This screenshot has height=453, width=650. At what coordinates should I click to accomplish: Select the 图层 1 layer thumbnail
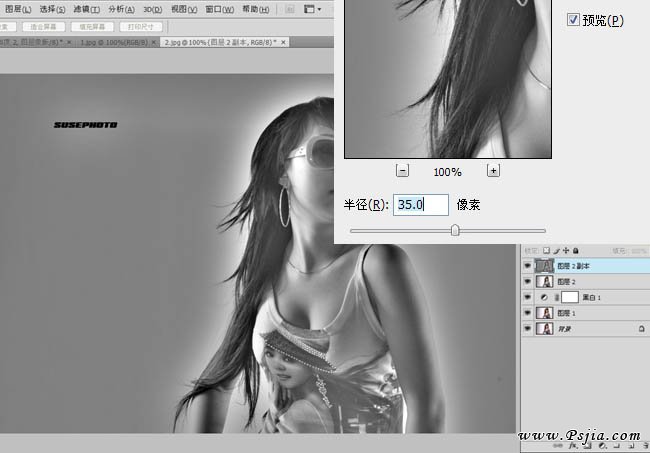(544, 313)
